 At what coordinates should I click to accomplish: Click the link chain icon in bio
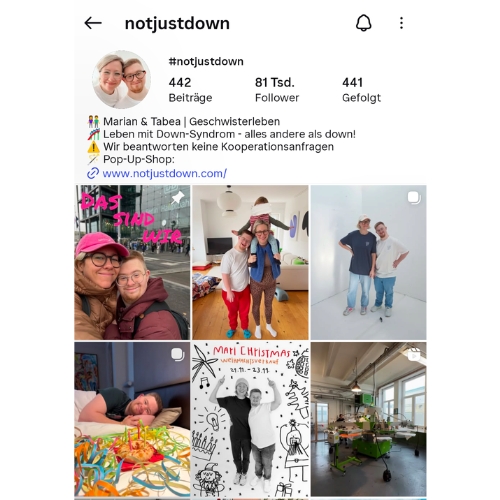pyautogui.click(x=93, y=173)
